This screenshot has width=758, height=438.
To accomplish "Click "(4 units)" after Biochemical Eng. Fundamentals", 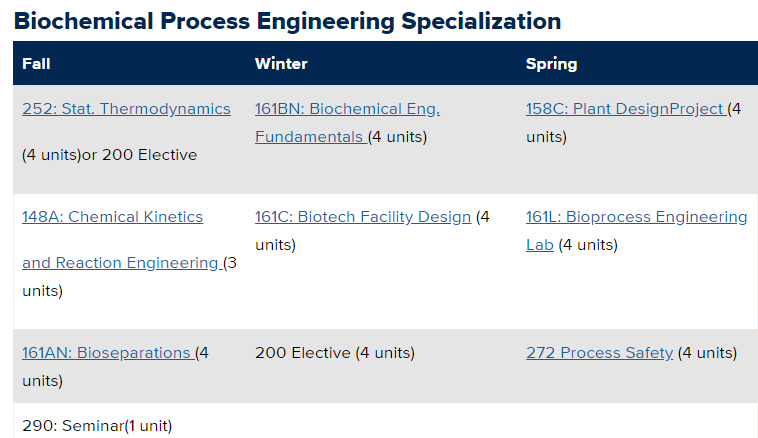I will point(397,137).
